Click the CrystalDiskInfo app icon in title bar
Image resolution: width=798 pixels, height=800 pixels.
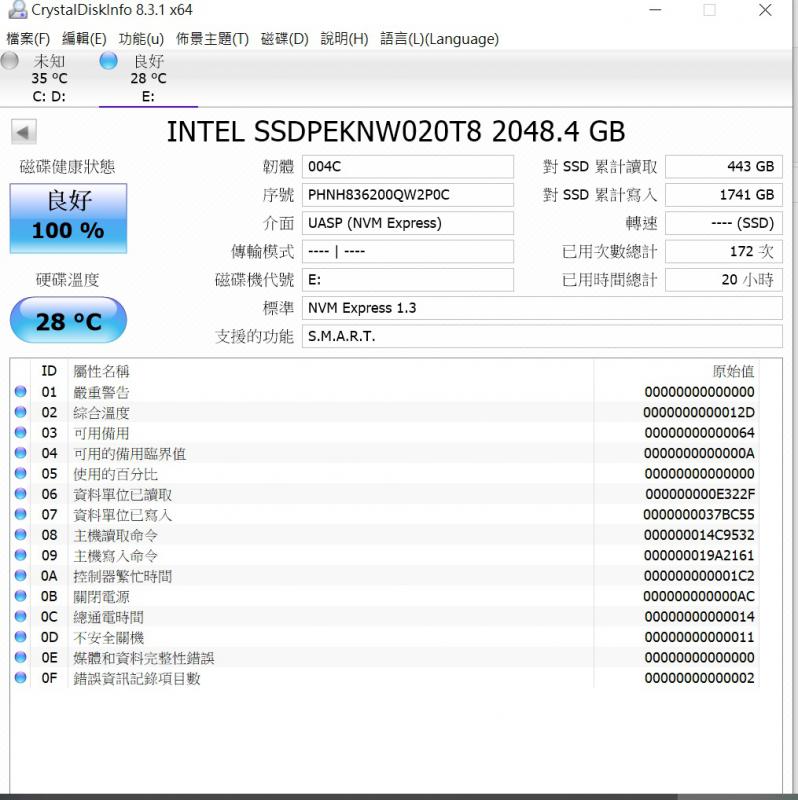tap(17, 10)
